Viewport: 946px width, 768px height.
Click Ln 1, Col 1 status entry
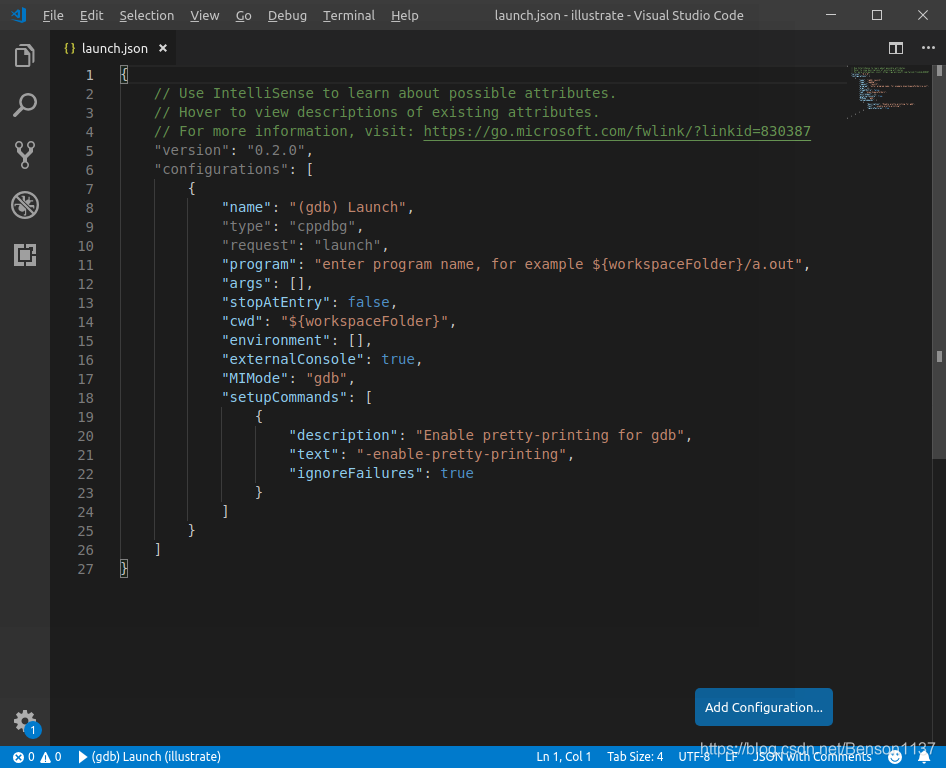click(563, 757)
